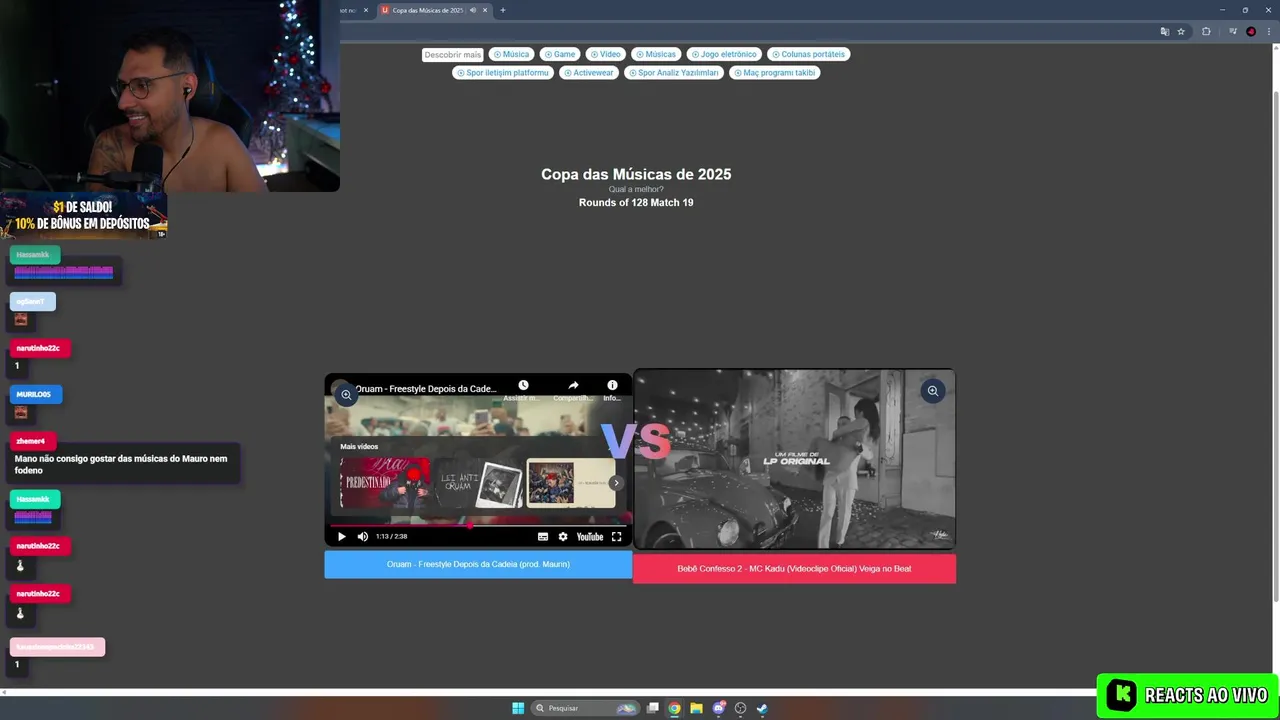
Task: Close the Copa das Músicas tab
Action: click(x=485, y=10)
